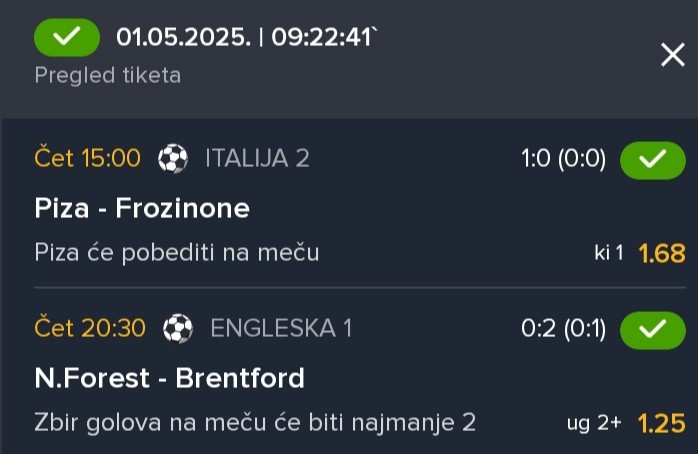
Task: Click the 1:0 (0:0) score
Action: (x=564, y=158)
